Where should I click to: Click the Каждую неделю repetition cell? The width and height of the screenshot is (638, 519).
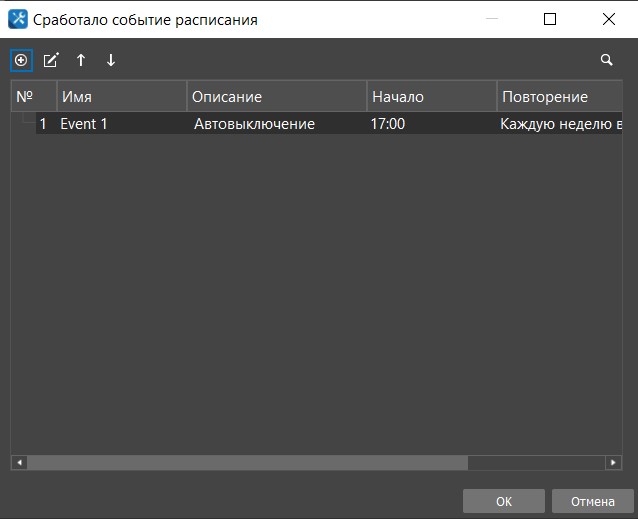(x=559, y=124)
